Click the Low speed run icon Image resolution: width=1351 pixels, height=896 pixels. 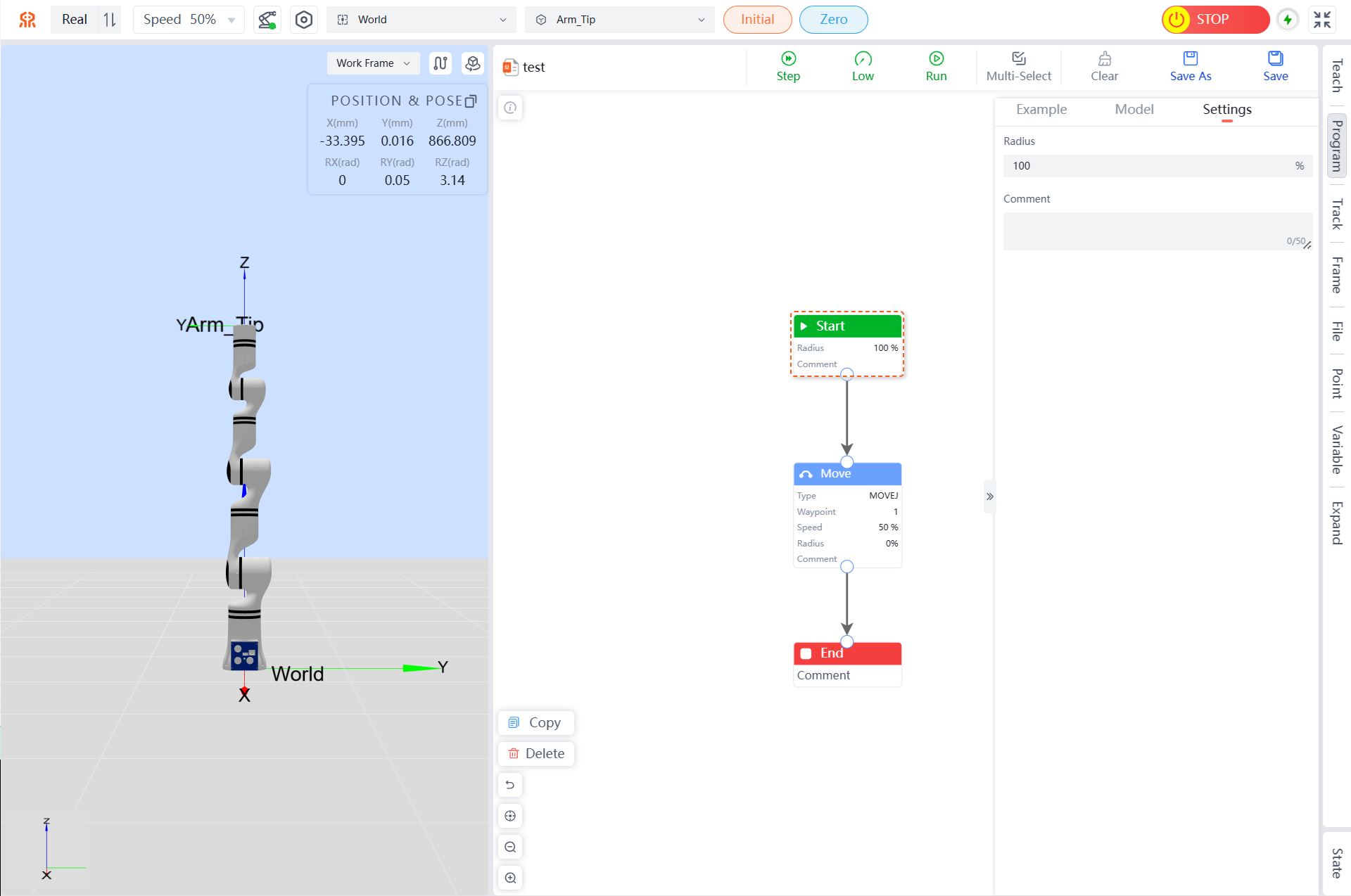tap(863, 59)
